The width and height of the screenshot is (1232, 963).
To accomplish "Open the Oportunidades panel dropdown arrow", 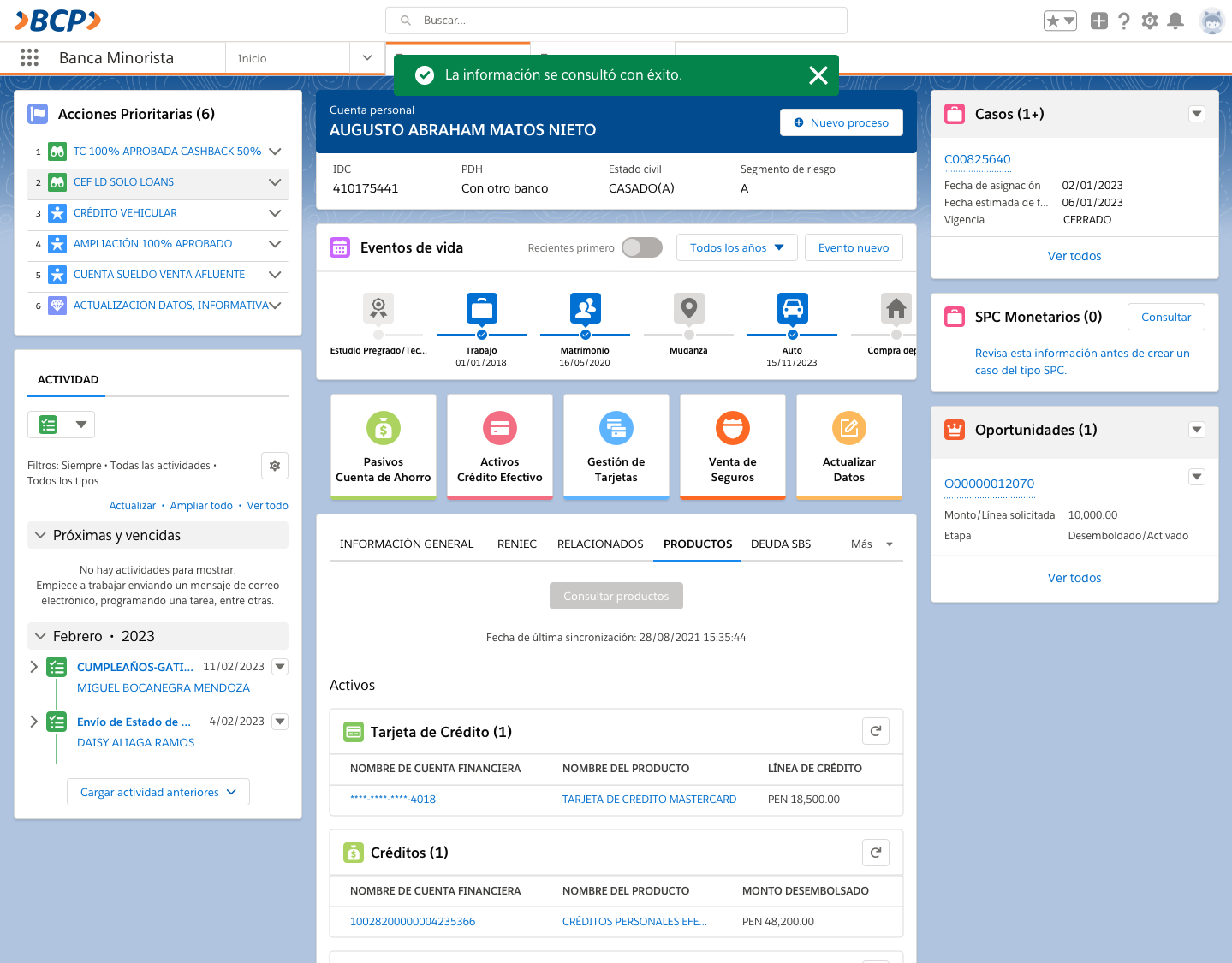I will pos(1197,430).
